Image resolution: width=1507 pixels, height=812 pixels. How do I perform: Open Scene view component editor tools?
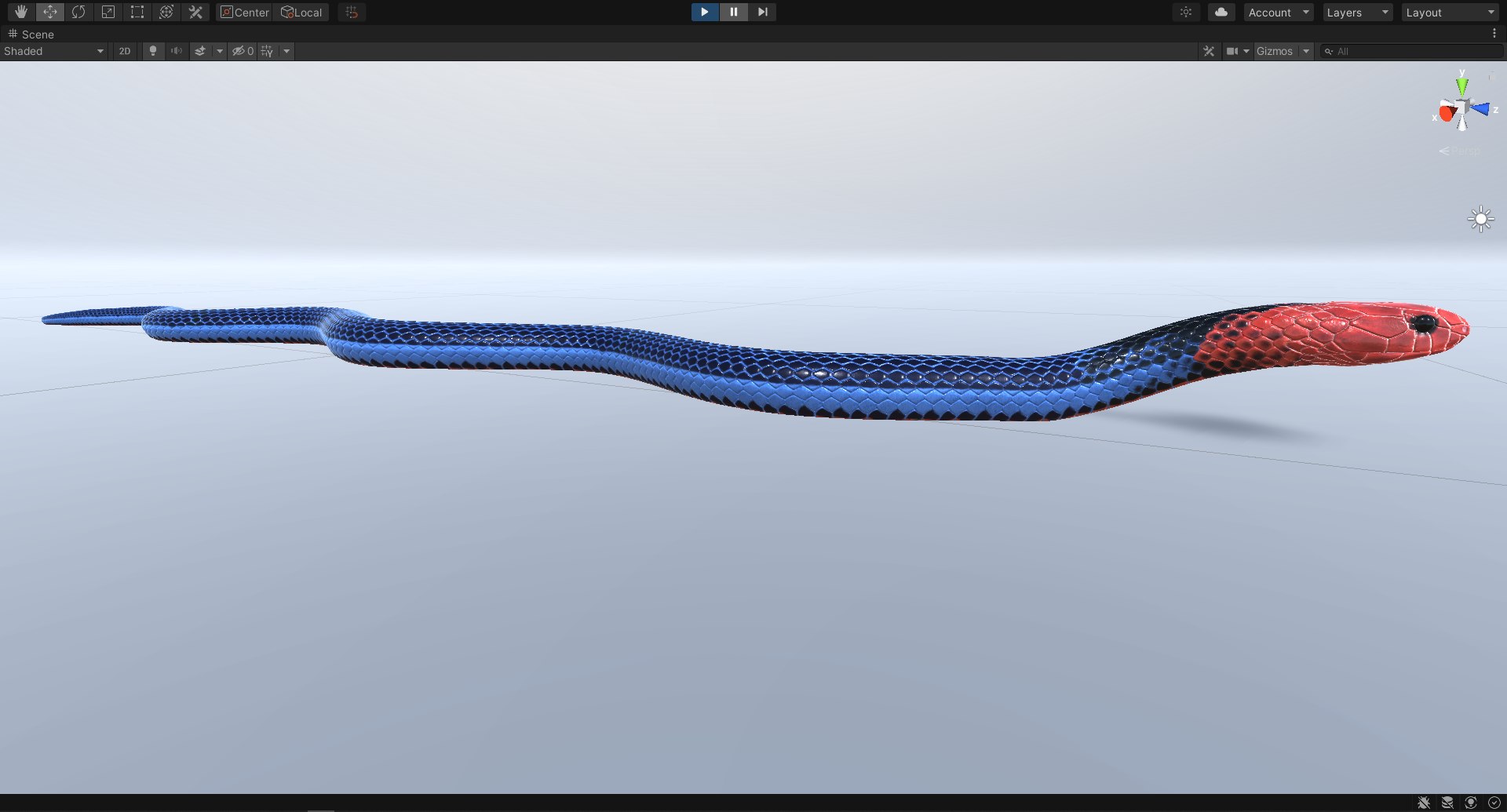tap(1209, 51)
